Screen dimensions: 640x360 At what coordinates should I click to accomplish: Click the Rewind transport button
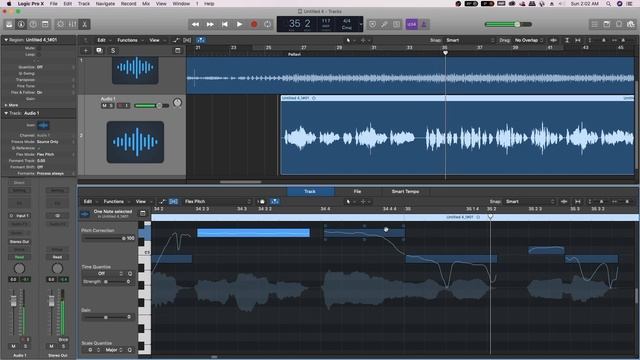point(196,24)
